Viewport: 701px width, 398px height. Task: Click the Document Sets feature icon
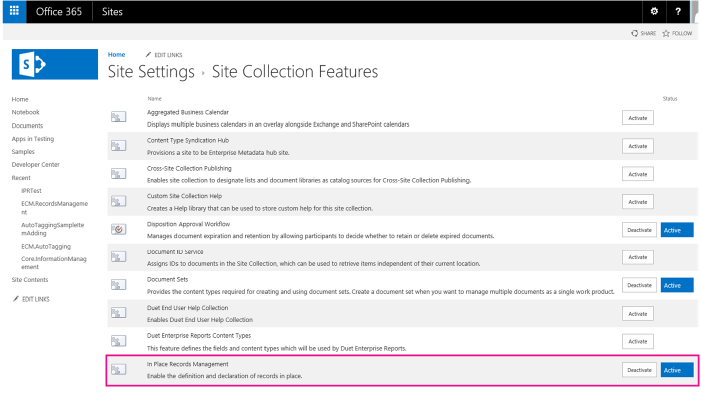pyautogui.click(x=118, y=284)
